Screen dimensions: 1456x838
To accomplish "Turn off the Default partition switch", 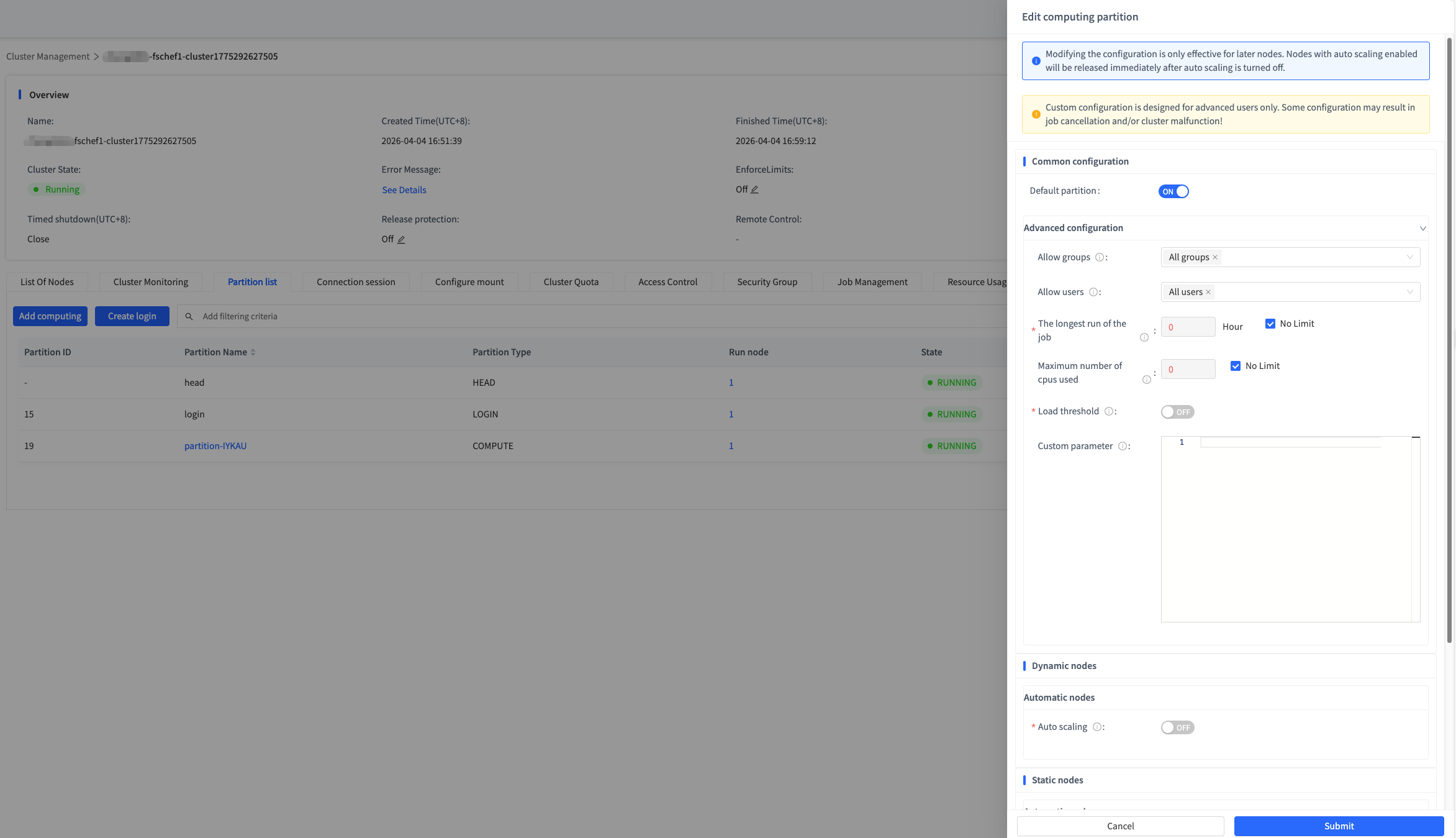I will pos(1173,191).
